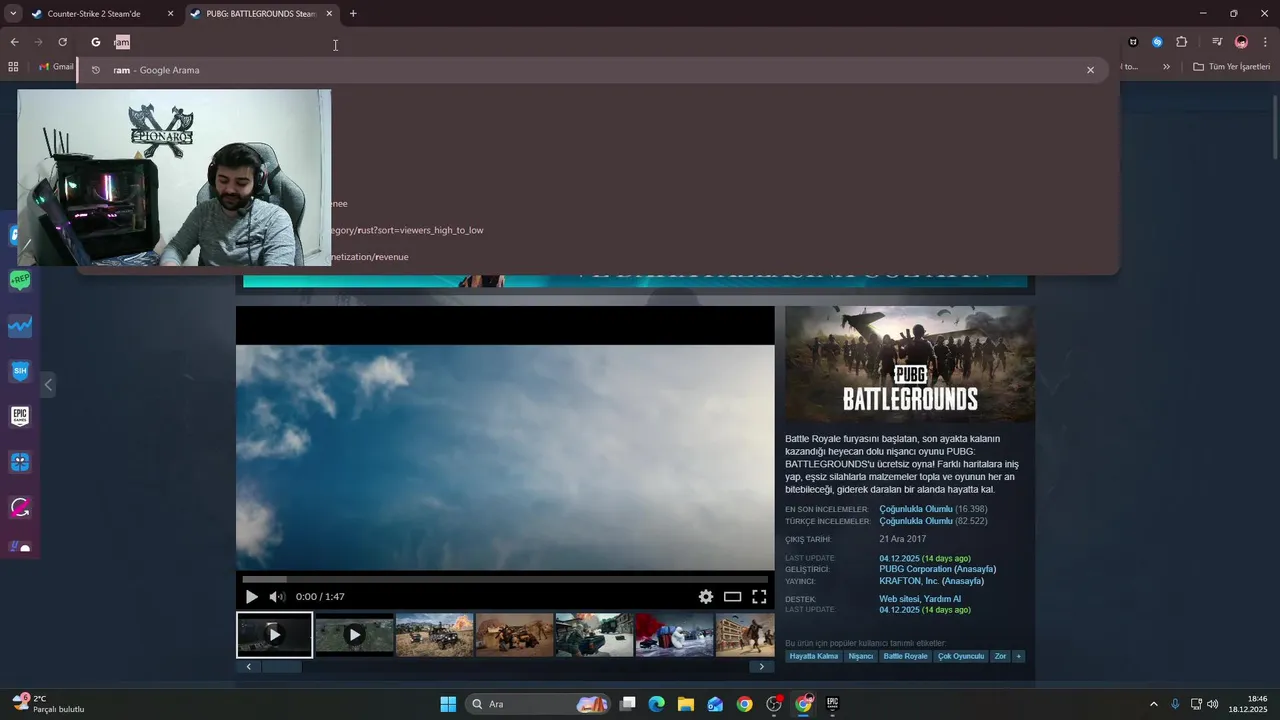
Task: Enter fullscreen on the trailer video
Action: 759,597
